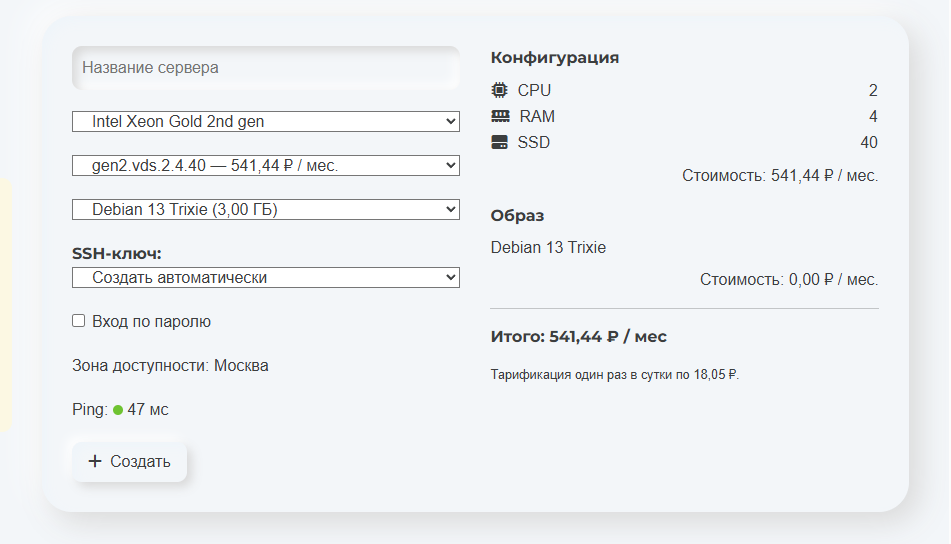This screenshot has width=951, height=544.
Task: Click the 'RAM' label
Action: pyautogui.click(x=537, y=116)
